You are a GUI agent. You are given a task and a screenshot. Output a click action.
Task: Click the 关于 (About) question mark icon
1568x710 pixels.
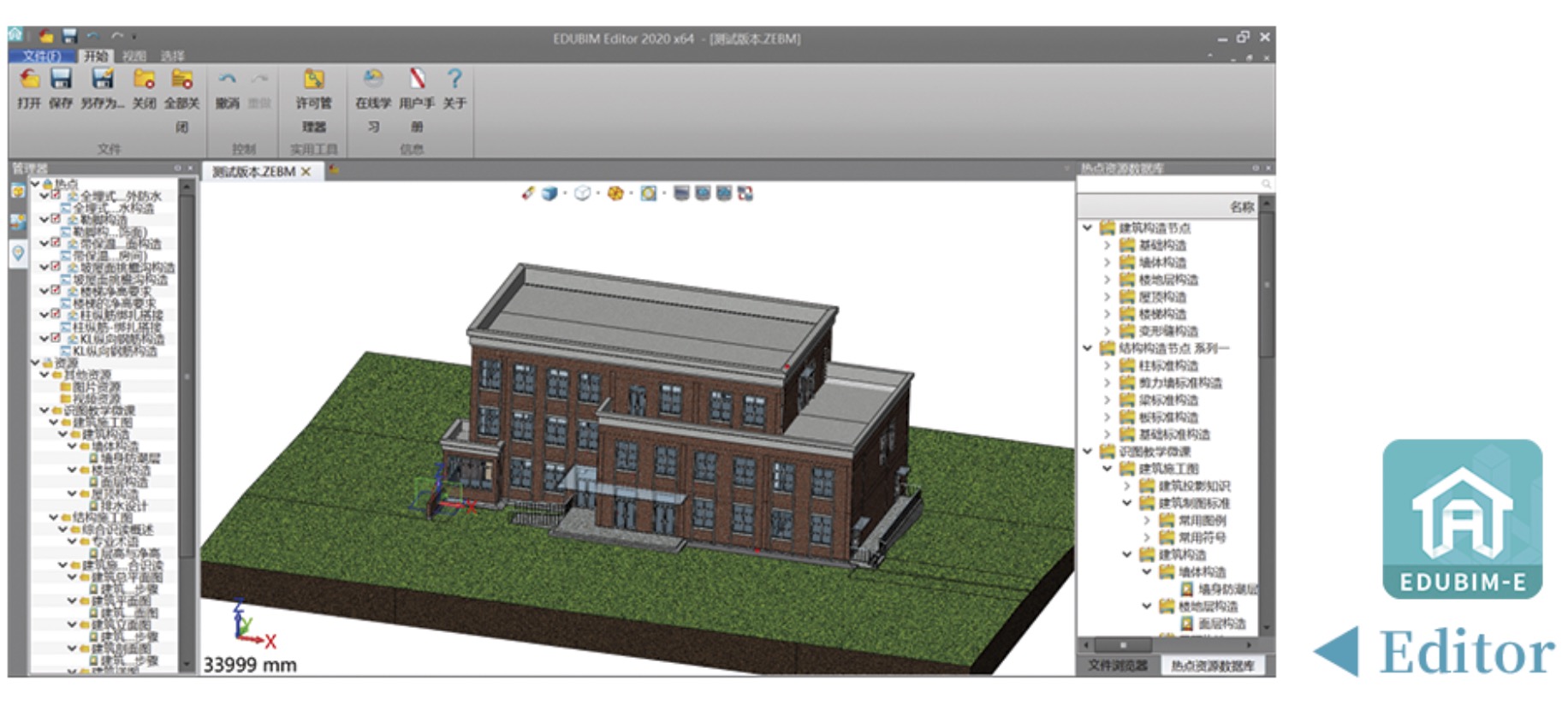click(x=454, y=80)
